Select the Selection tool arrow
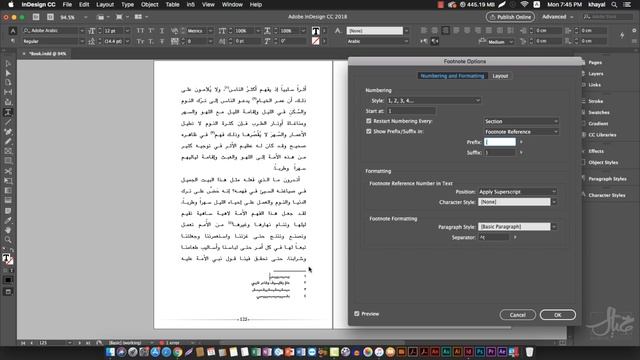Image resolution: width=640 pixels, height=360 pixels. click(x=8, y=64)
